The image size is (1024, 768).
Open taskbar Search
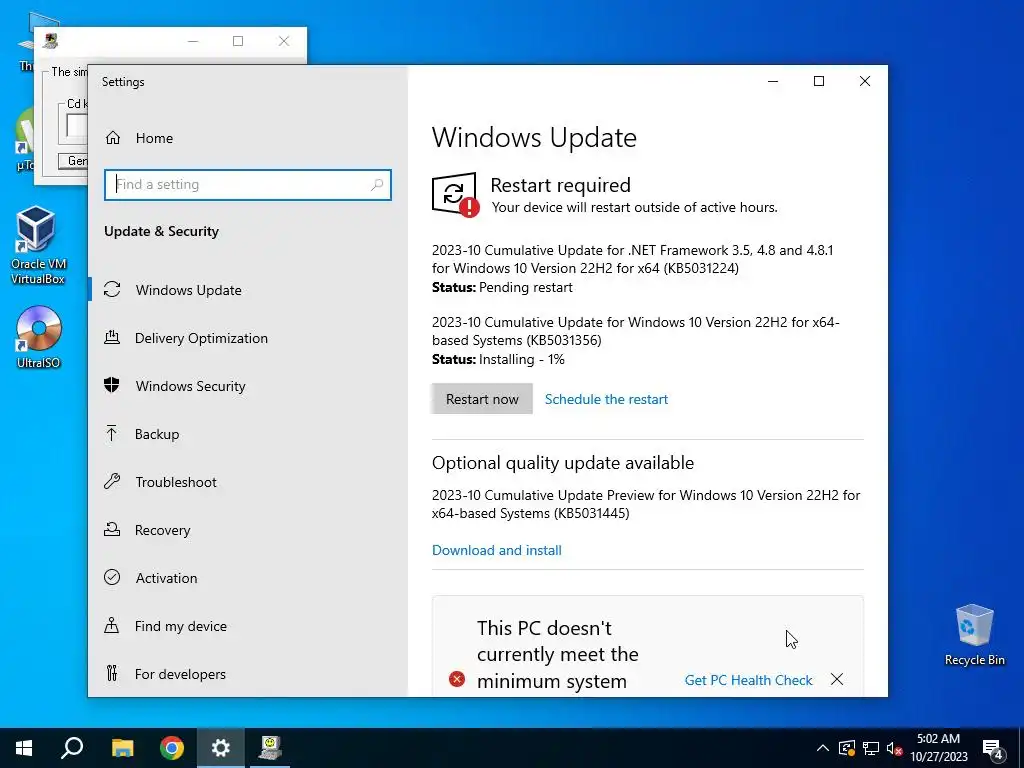pos(72,748)
